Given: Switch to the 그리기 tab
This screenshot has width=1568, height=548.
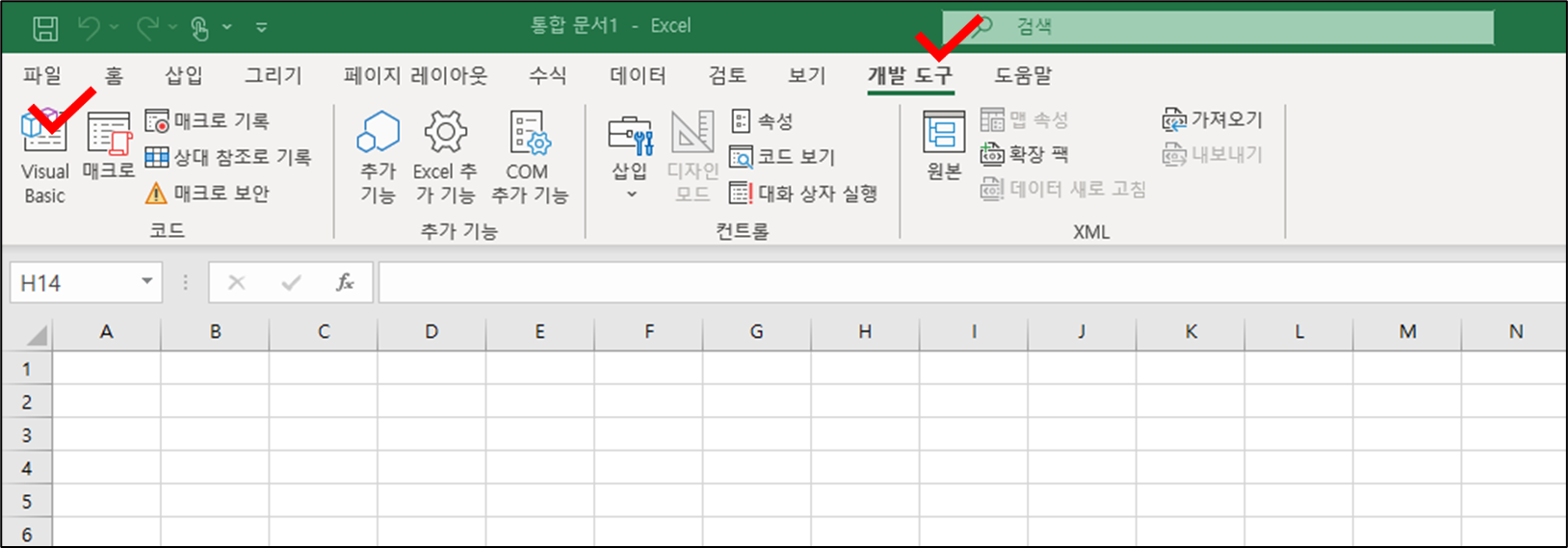Looking at the screenshot, I should [273, 75].
